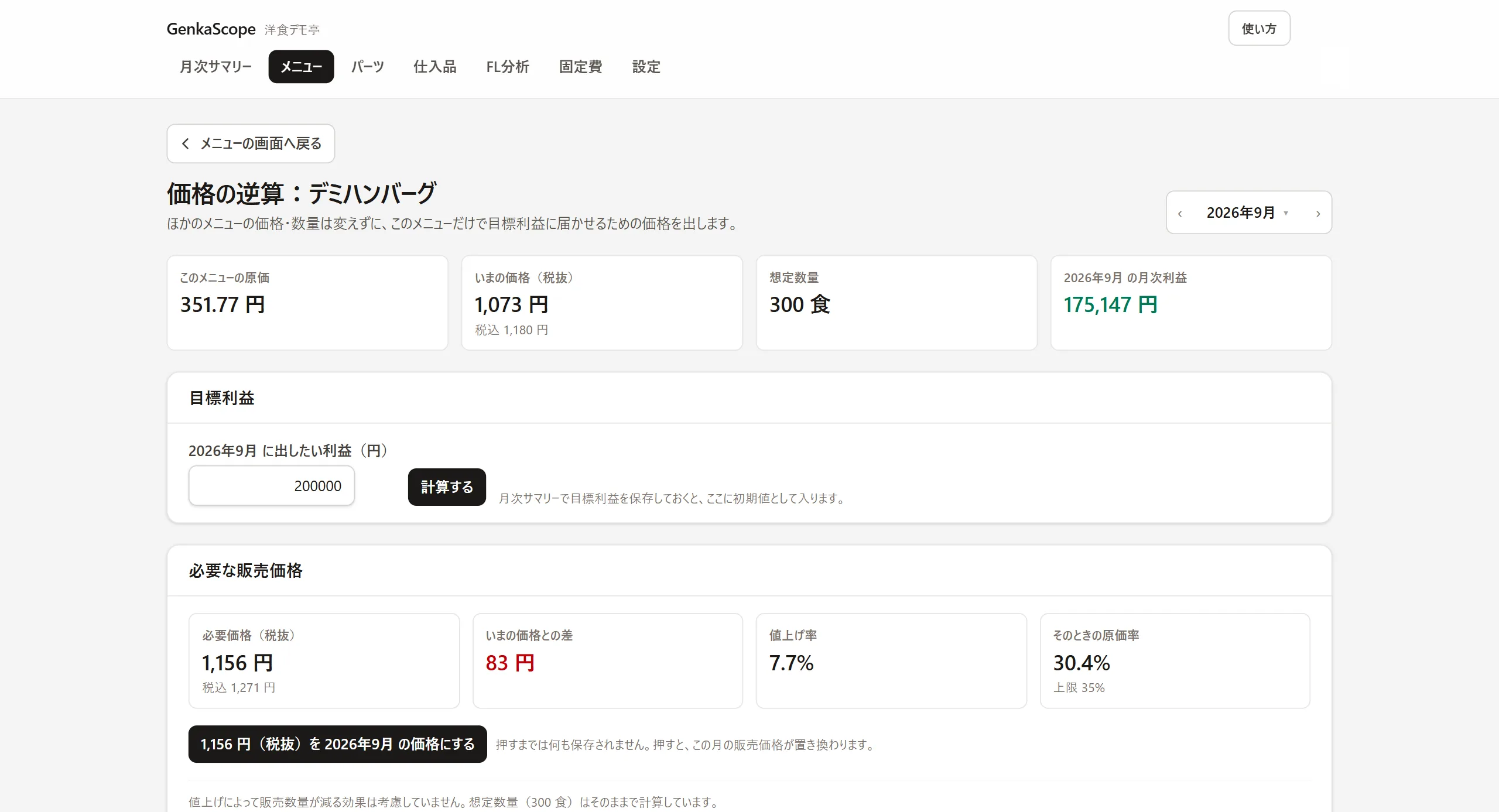Click the current price 1,073 円 value
1499x812 pixels.
coord(511,304)
